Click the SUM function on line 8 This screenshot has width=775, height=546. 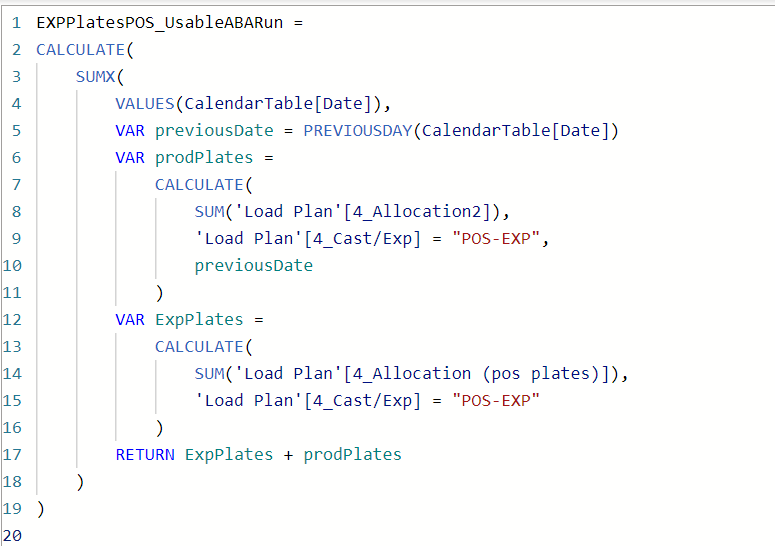click(x=209, y=212)
